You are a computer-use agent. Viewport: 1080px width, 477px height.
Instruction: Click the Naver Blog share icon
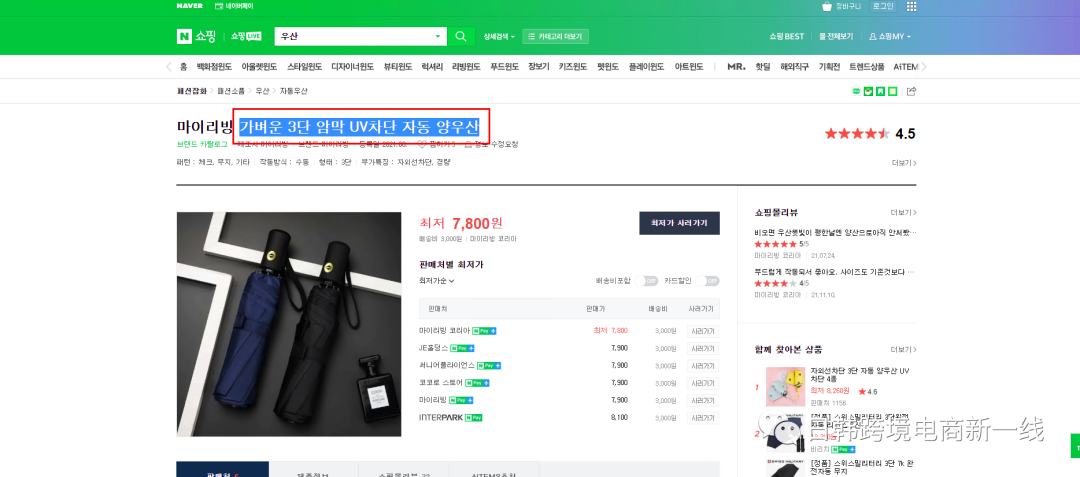tap(868, 91)
